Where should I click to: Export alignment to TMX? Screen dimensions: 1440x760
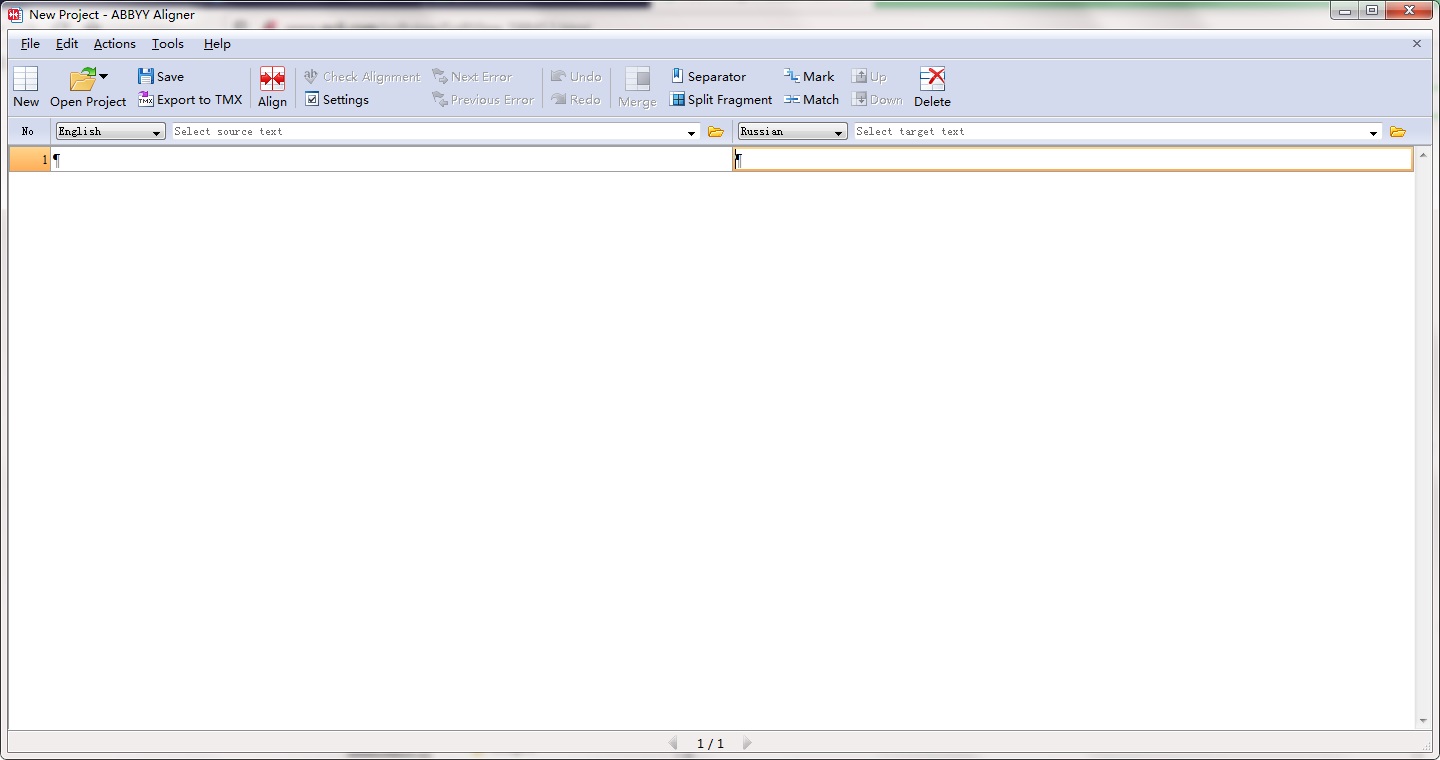tap(190, 99)
